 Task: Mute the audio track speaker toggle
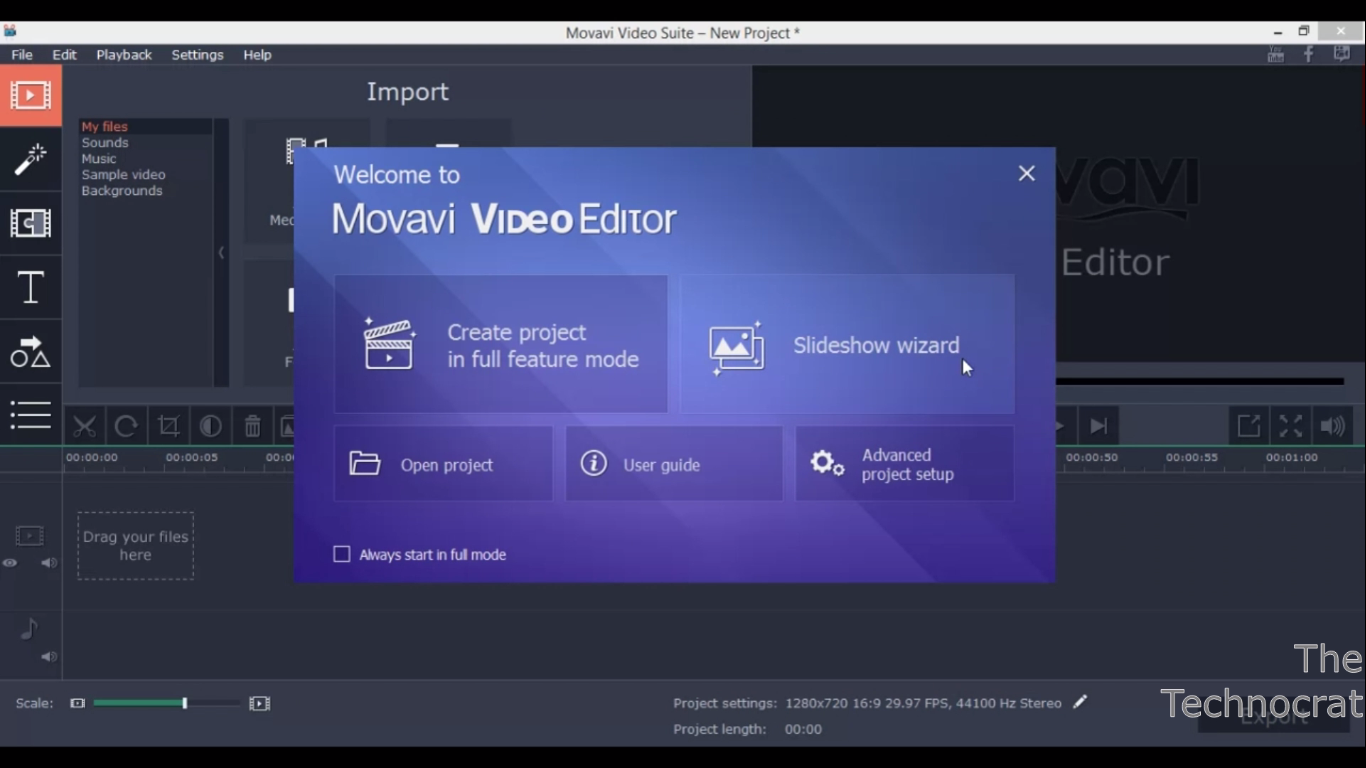(x=47, y=656)
